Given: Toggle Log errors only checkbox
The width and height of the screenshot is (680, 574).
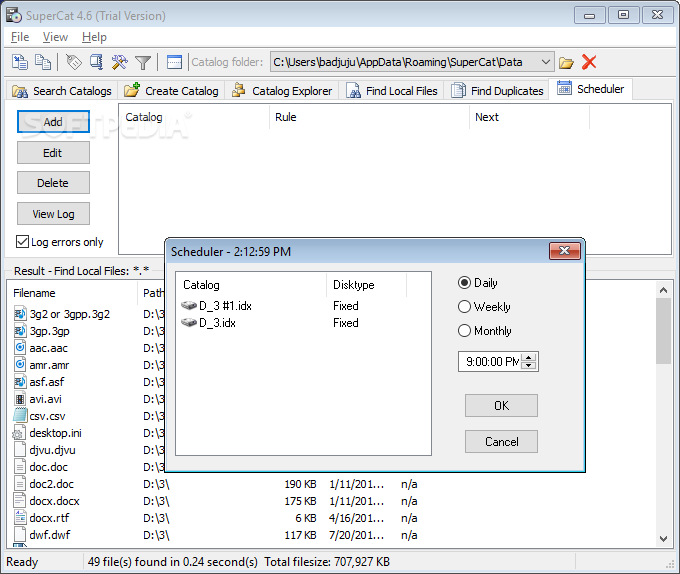Looking at the screenshot, I should pyautogui.click(x=22, y=241).
